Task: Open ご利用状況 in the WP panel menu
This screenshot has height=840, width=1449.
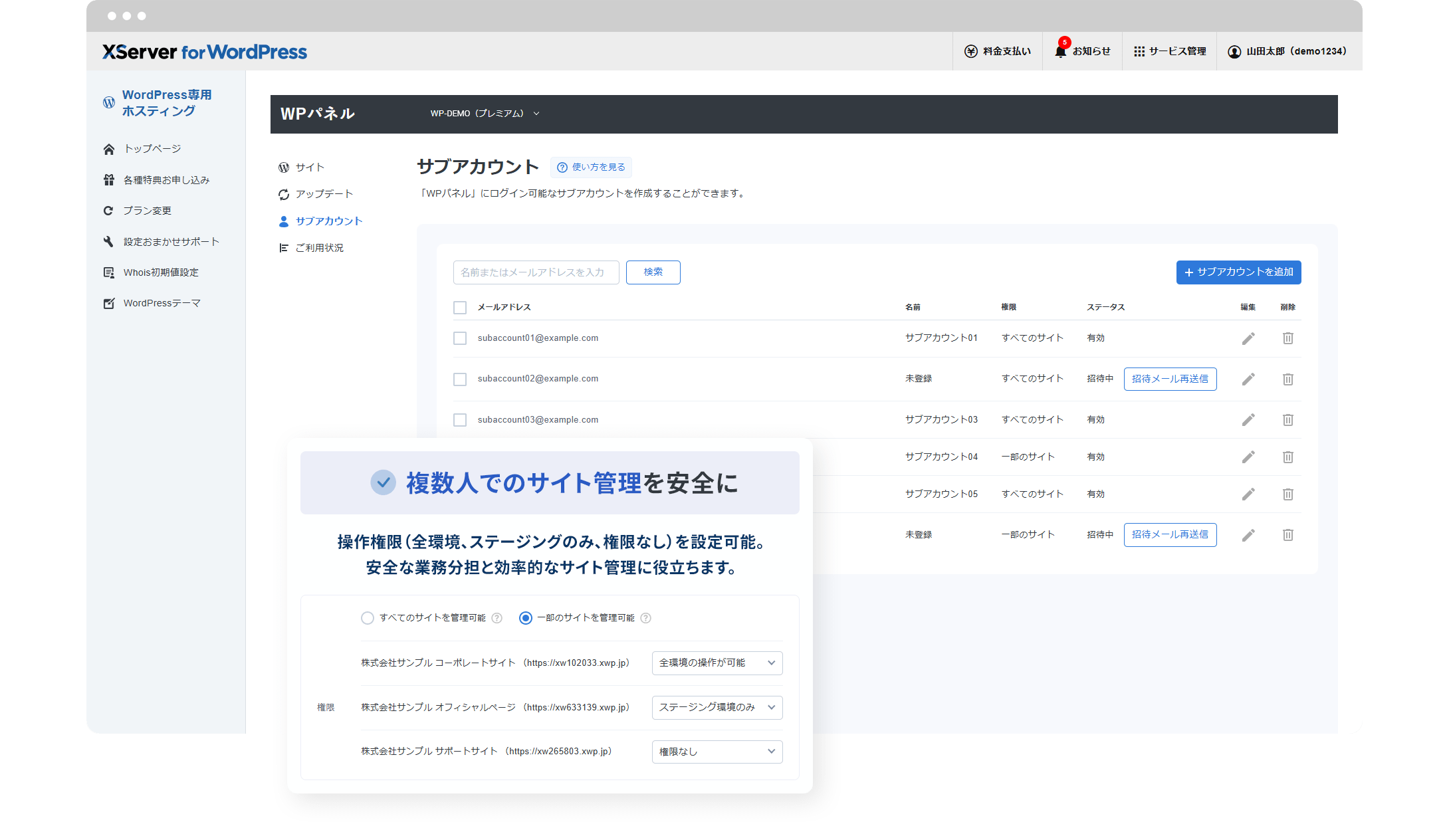Action: pyautogui.click(x=319, y=248)
